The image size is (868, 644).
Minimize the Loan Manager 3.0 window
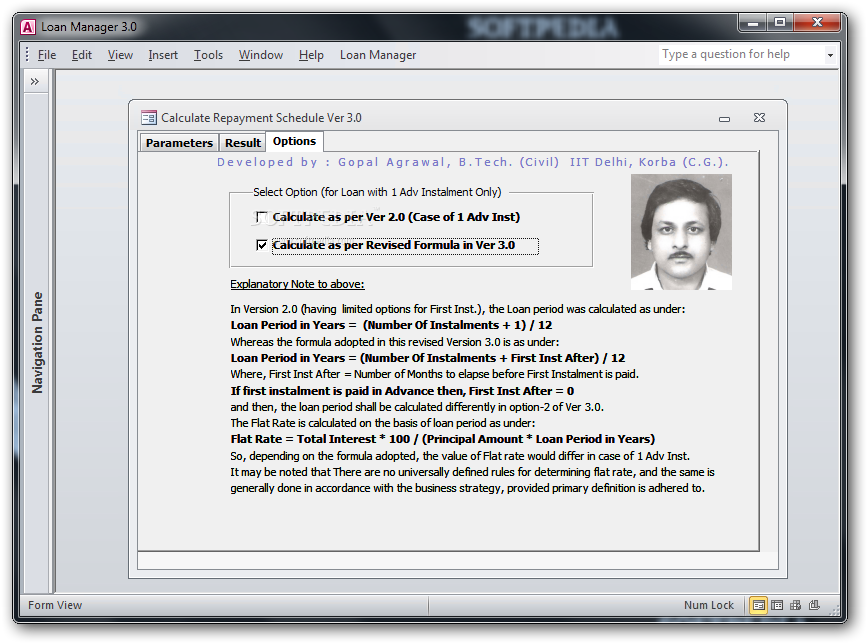click(x=752, y=23)
